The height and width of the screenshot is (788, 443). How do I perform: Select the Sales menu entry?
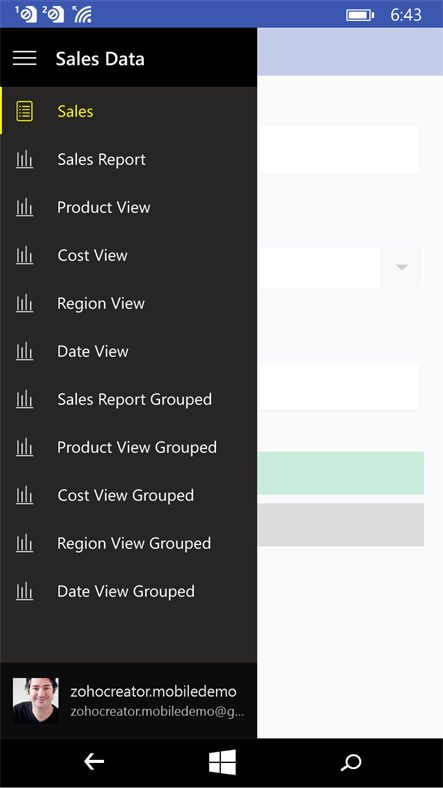point(128,111)
